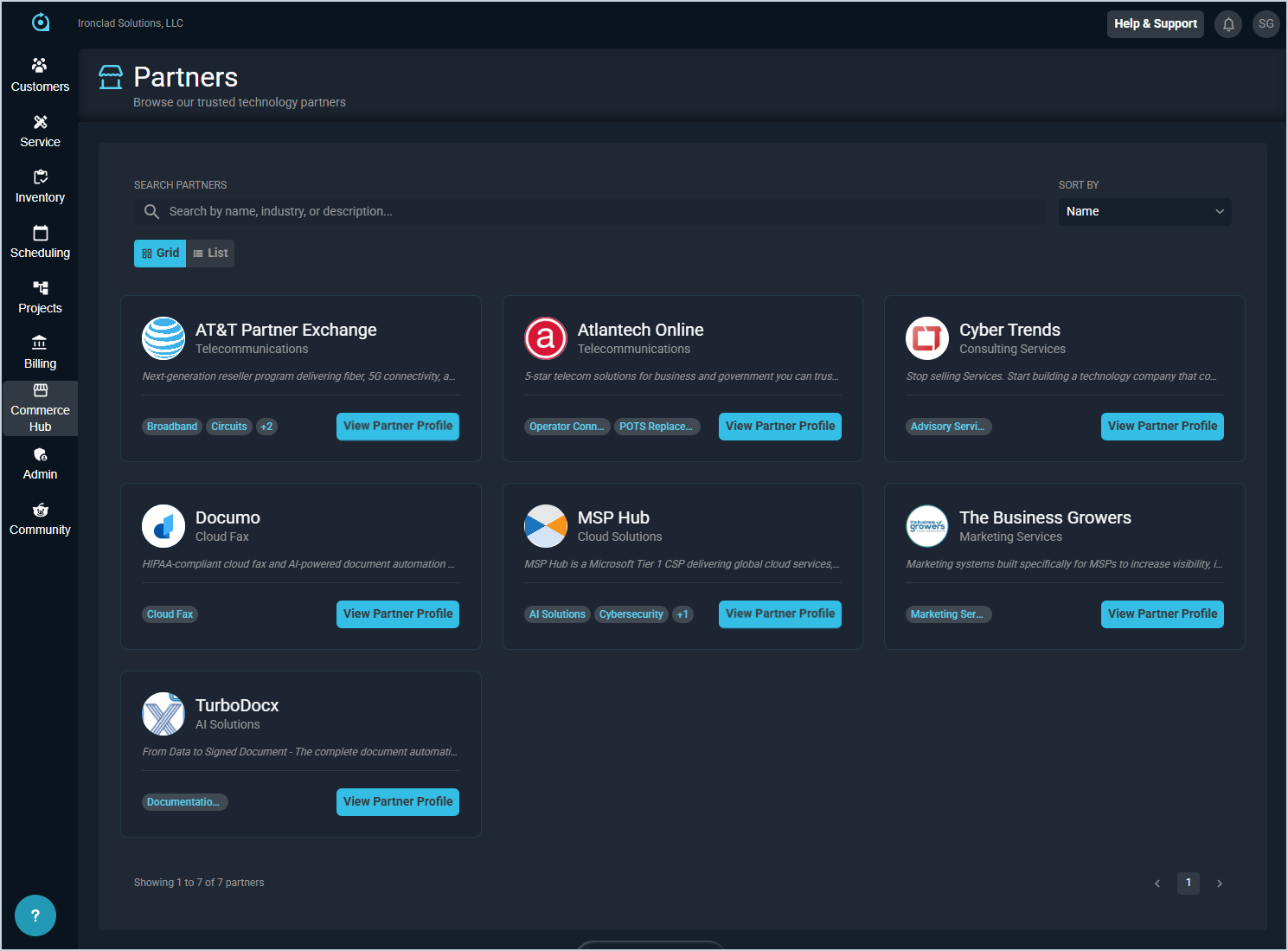Click the Marketing Ser... tag
Image resolution: width=1288 pixels, height=951 pixels.
948,614
